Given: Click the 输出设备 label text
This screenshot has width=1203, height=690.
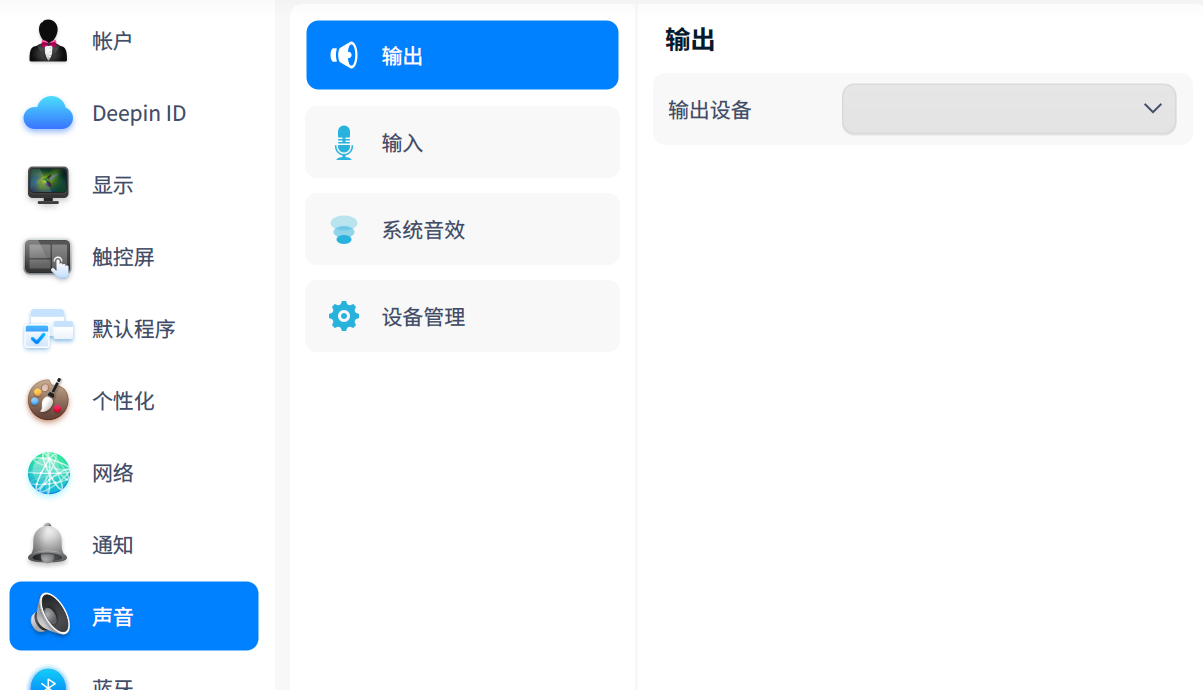Looking at the screenshot, I should pos(710,110).
